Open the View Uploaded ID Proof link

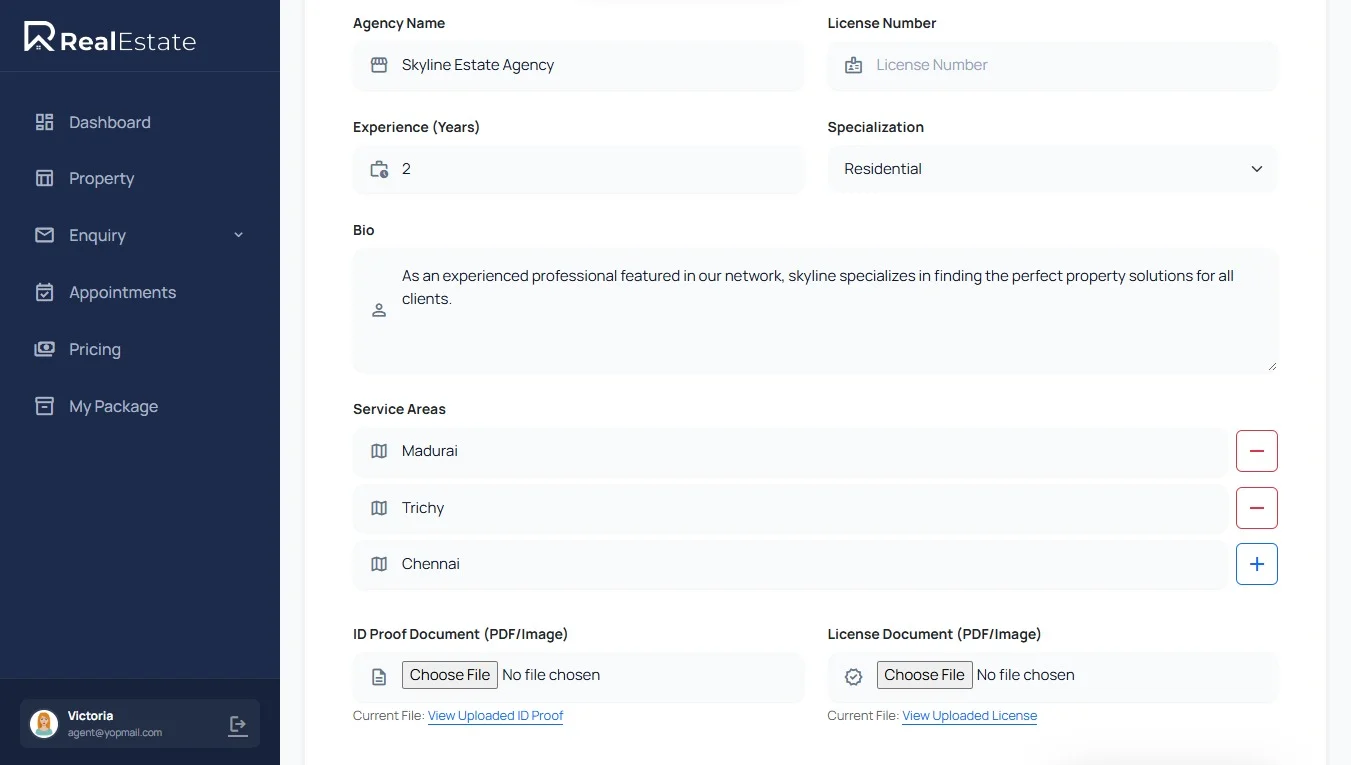495,716
